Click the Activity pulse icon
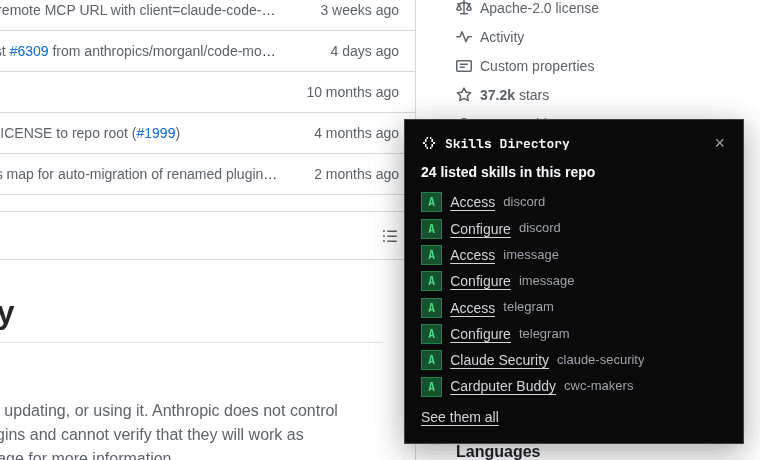Screen dimensions: 760x460 click(464, 37)
